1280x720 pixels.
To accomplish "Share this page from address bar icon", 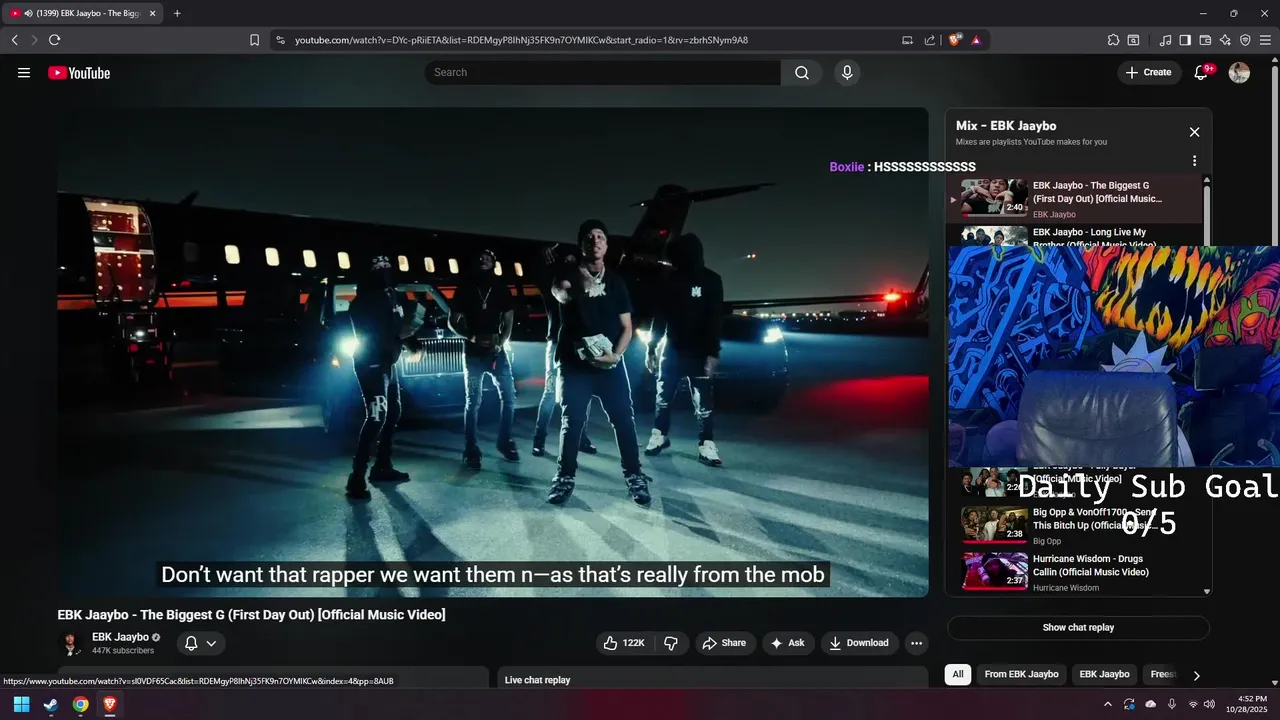I will [x=930, y=40].
